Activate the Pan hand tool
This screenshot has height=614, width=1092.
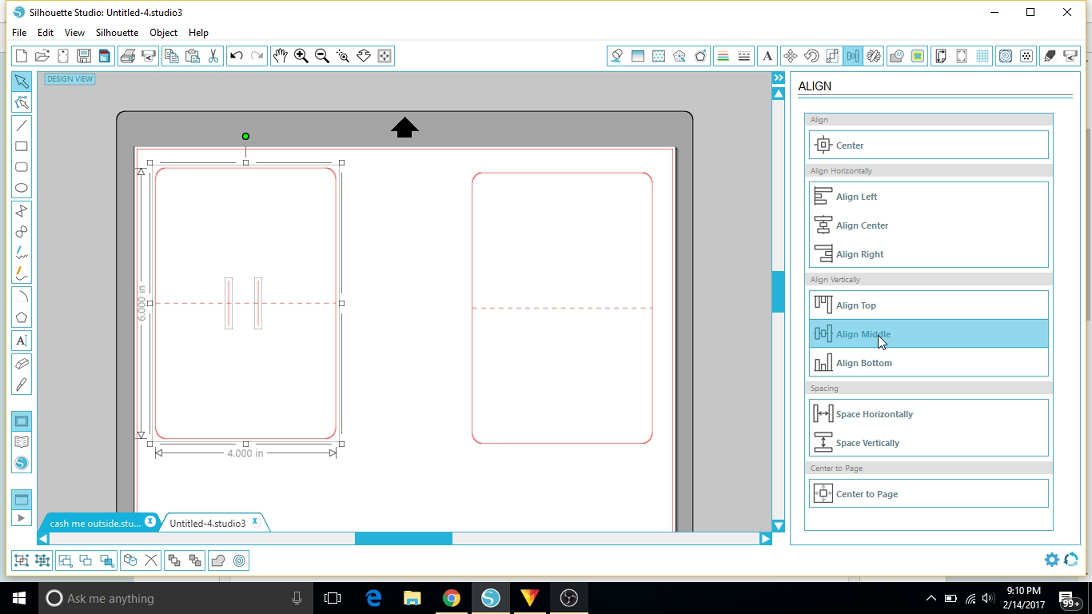point(280,56)
